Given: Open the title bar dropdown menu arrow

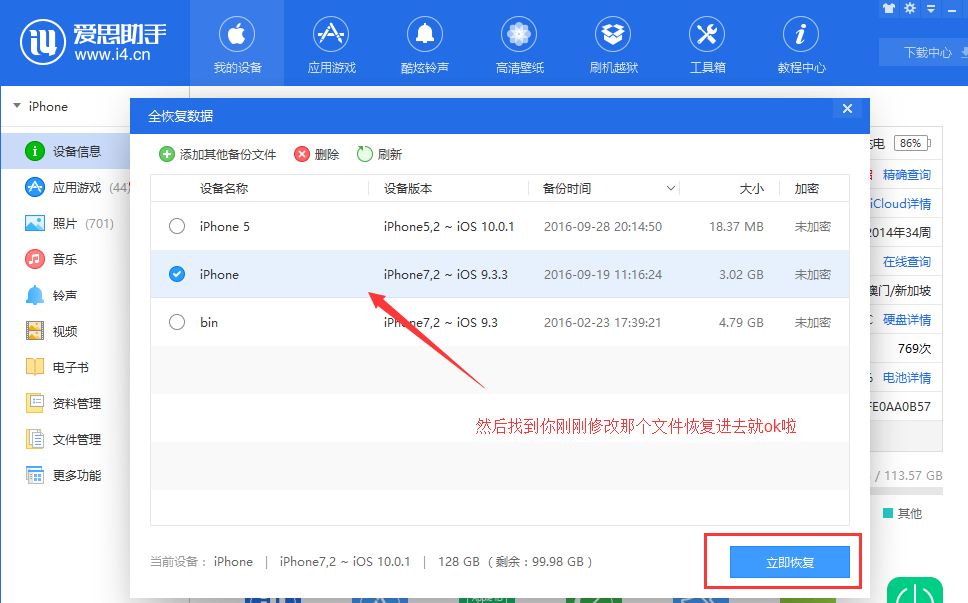Looking at the screenshot, I should pyautogui.click(x=930, y=9).
